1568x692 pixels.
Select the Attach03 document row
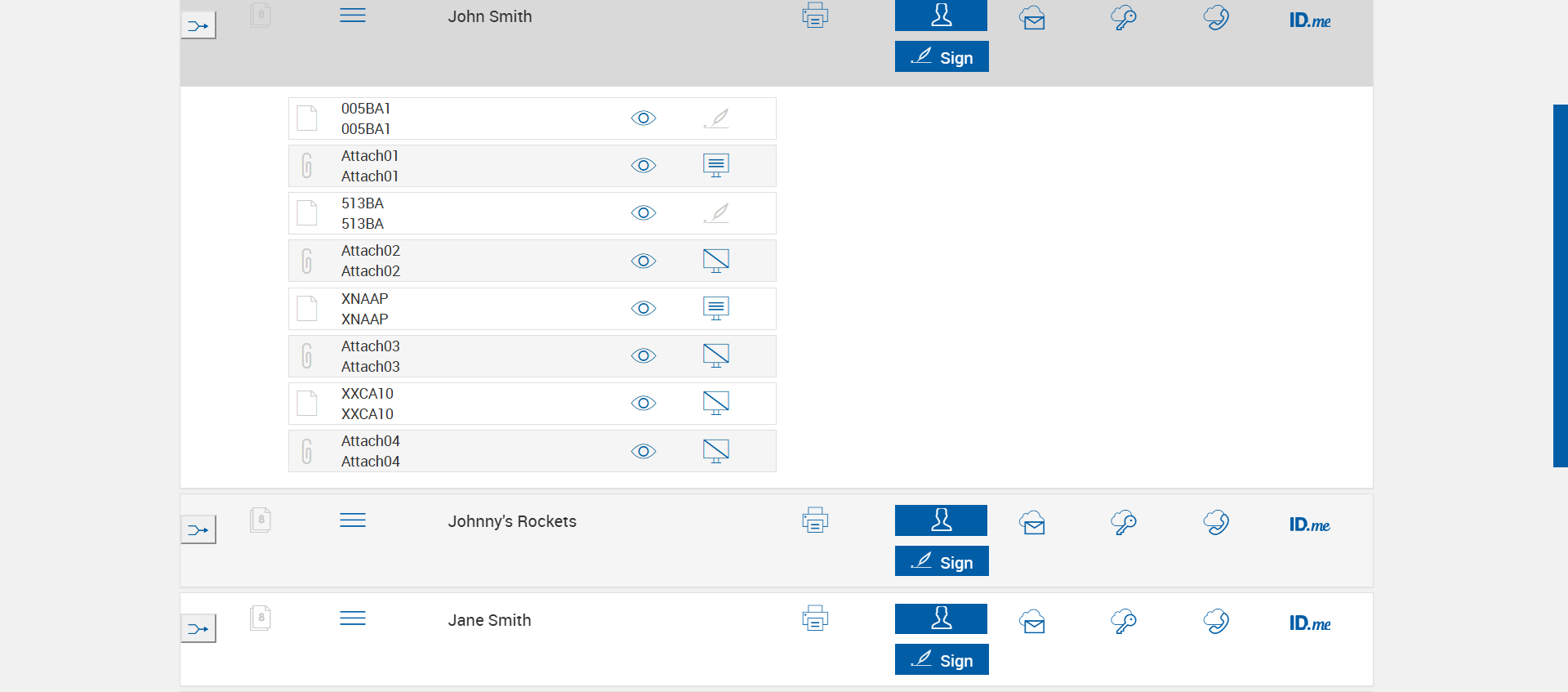(x=532, y=356)
